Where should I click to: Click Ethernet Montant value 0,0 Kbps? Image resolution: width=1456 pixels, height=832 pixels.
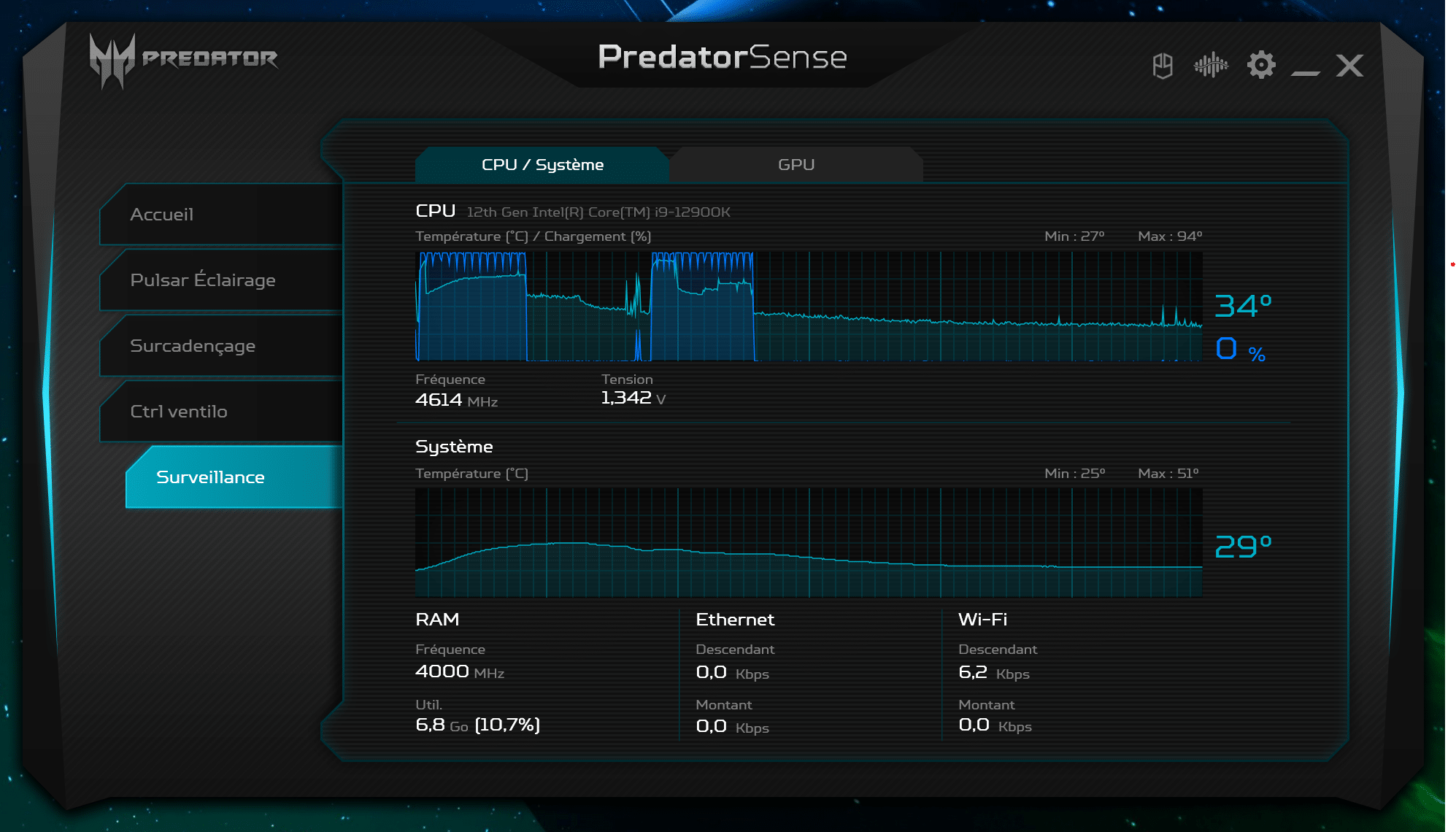pyautogui.click(x=732, y=726)
